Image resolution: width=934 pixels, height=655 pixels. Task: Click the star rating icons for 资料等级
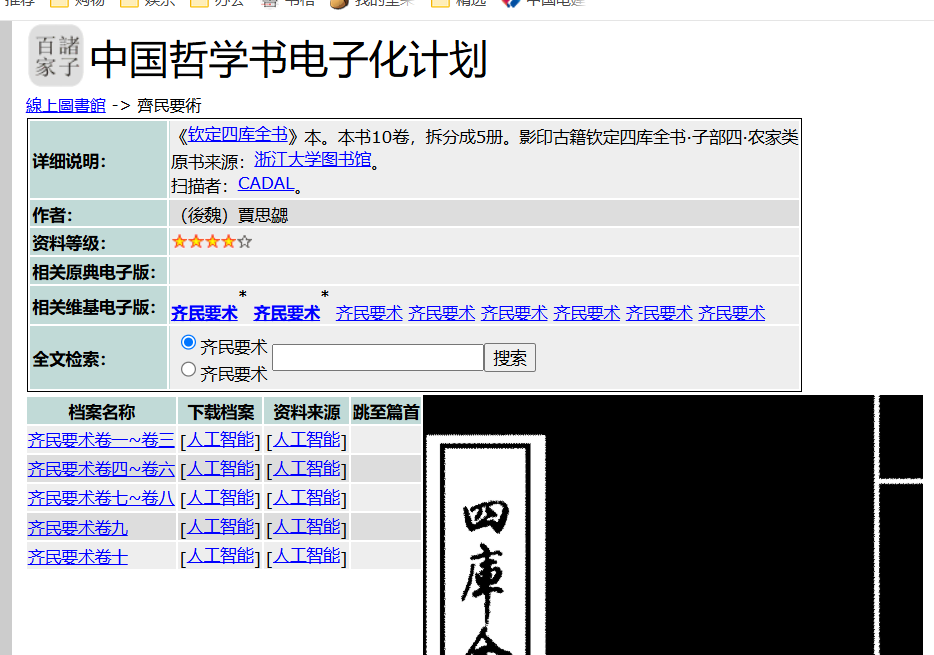point(212,242)
